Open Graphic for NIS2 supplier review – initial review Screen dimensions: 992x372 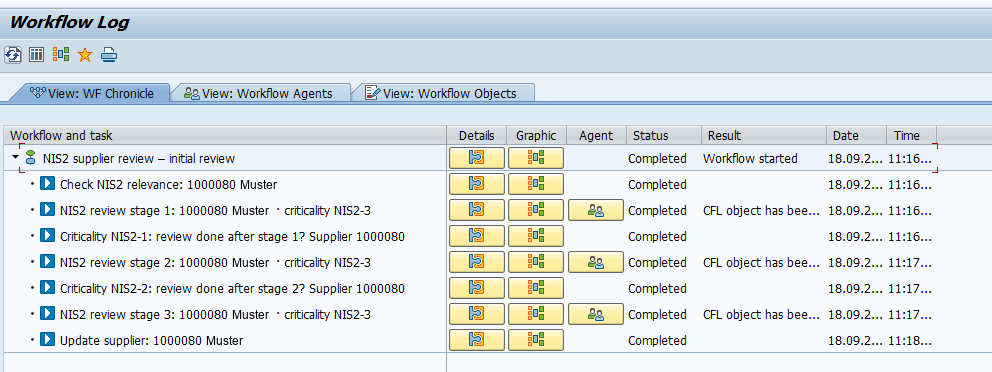(x=536, y=158)
